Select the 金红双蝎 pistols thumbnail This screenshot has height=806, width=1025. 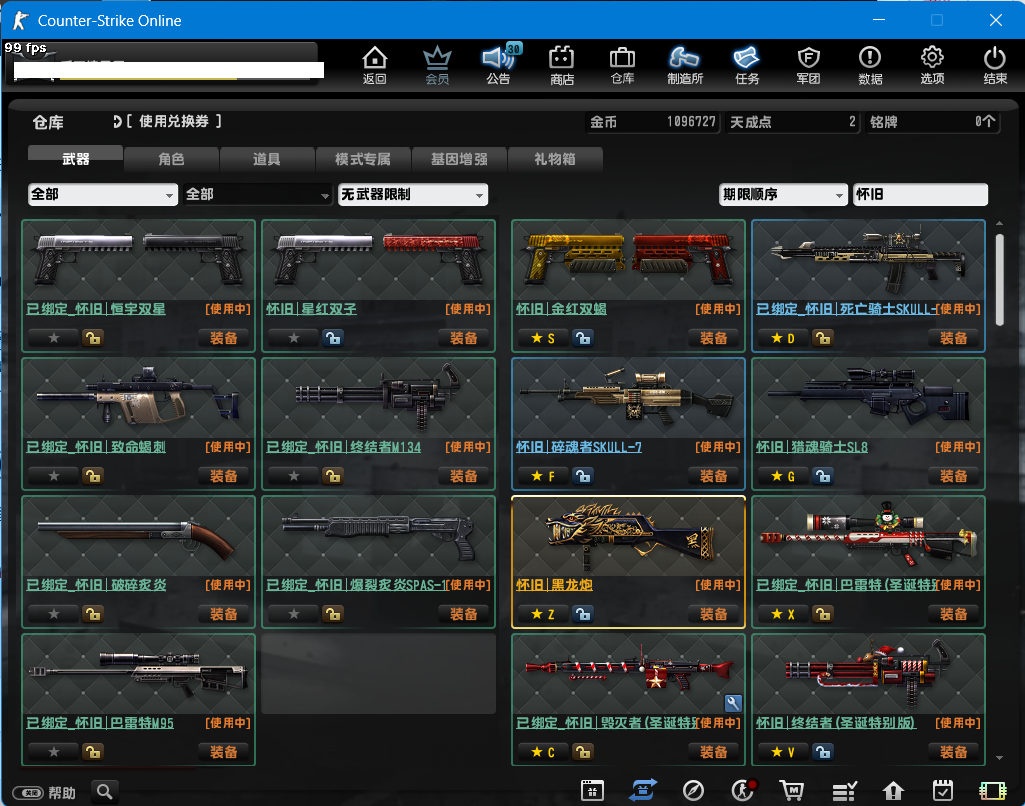pyautogui.click(x=628, y=260)
